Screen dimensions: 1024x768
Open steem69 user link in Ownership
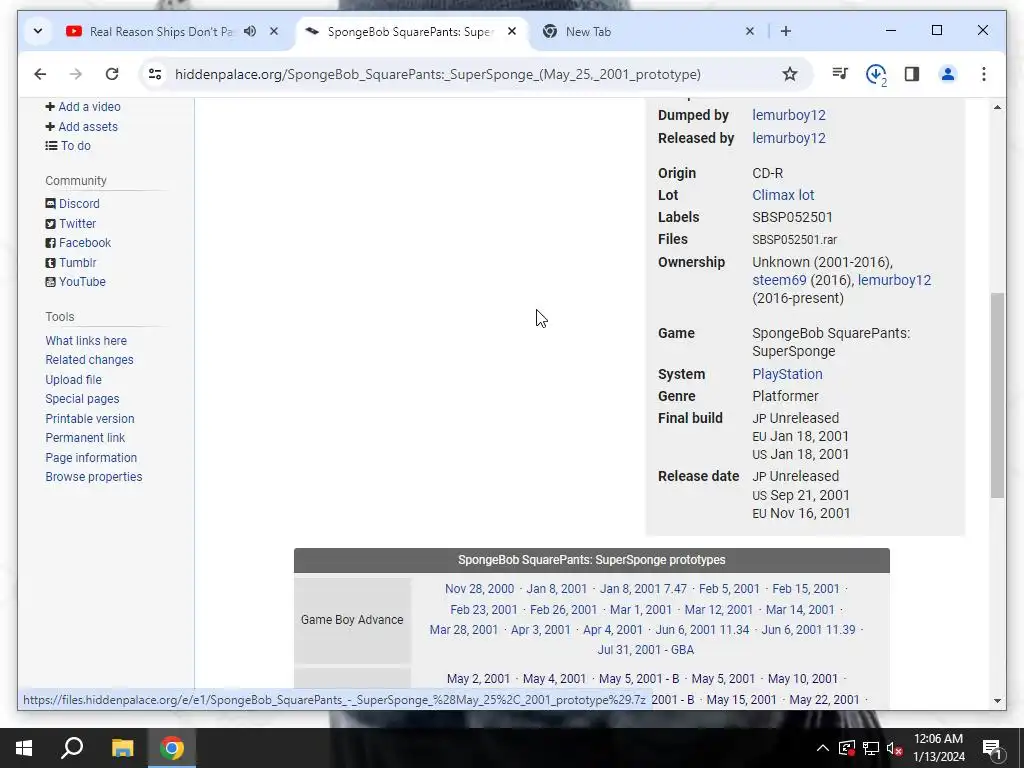click(x=779, y=280)
